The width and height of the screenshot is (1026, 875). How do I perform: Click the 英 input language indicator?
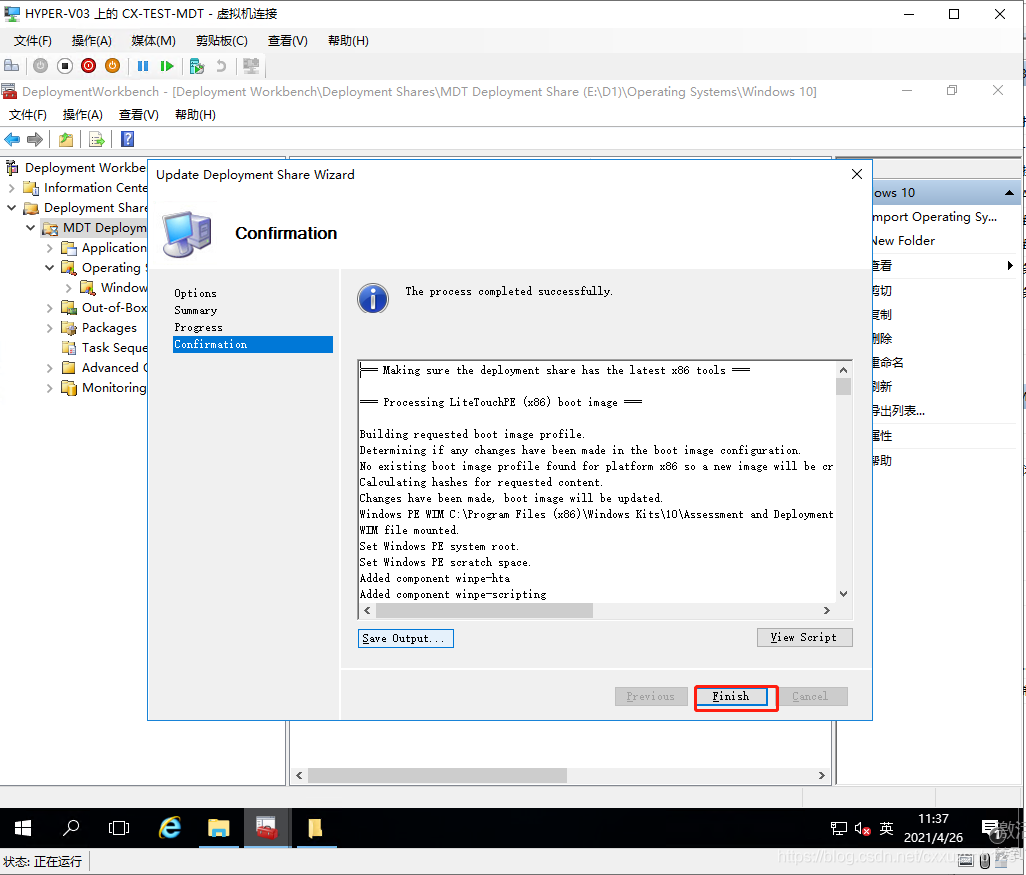point(886,829)
